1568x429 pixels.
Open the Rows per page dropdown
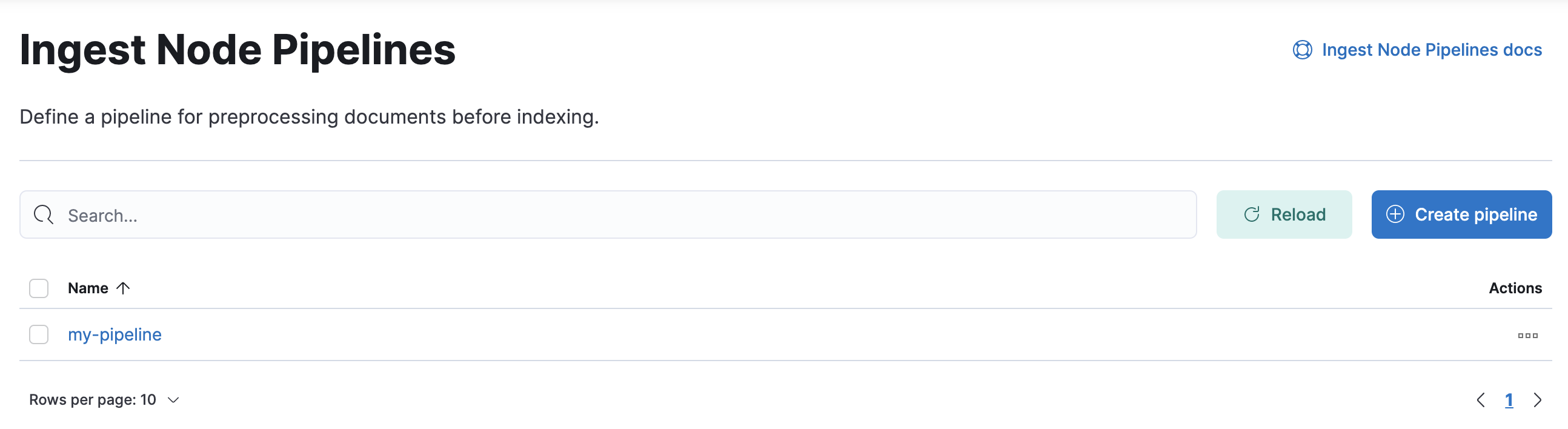(104, 400)
